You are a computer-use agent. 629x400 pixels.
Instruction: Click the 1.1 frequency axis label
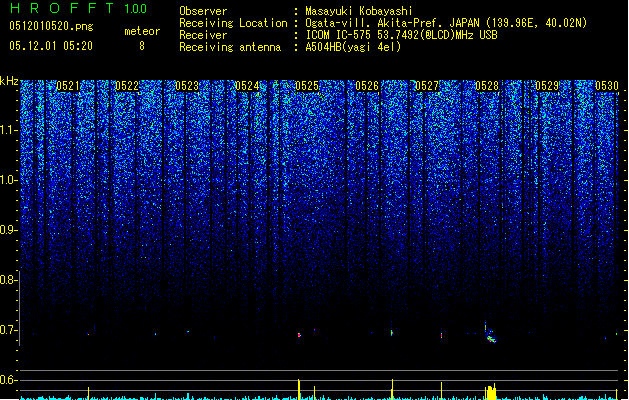[x=8, y=130]
